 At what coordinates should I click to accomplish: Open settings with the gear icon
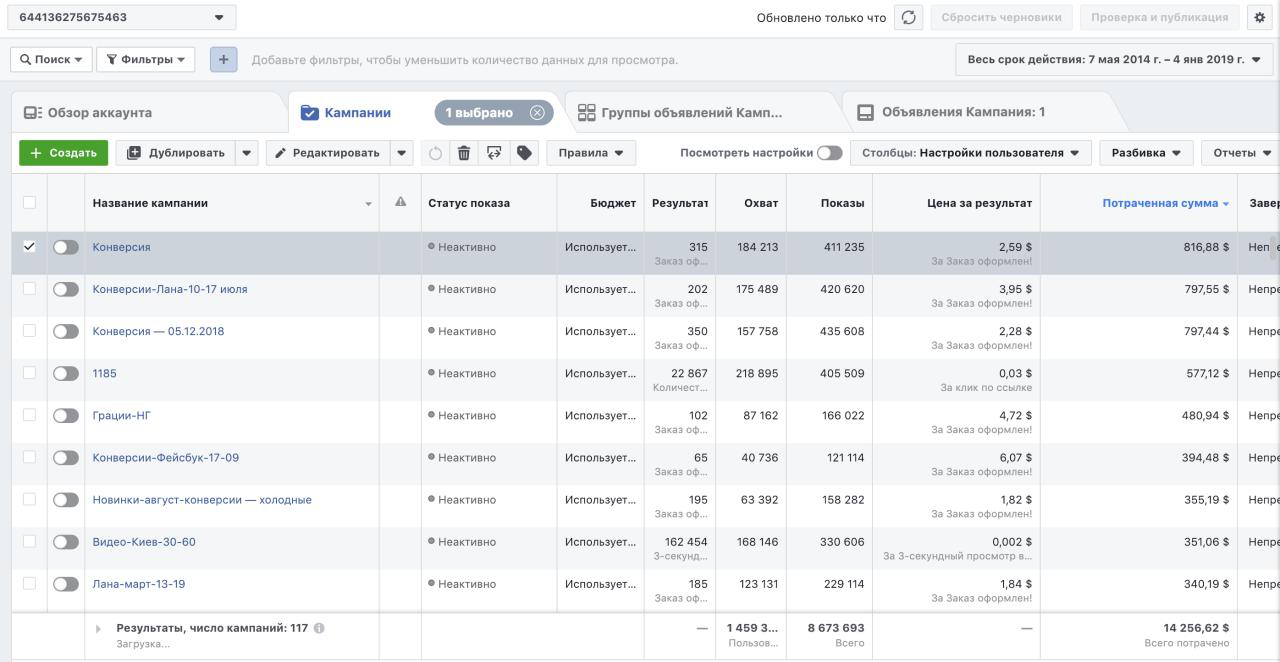point(1260,18)
